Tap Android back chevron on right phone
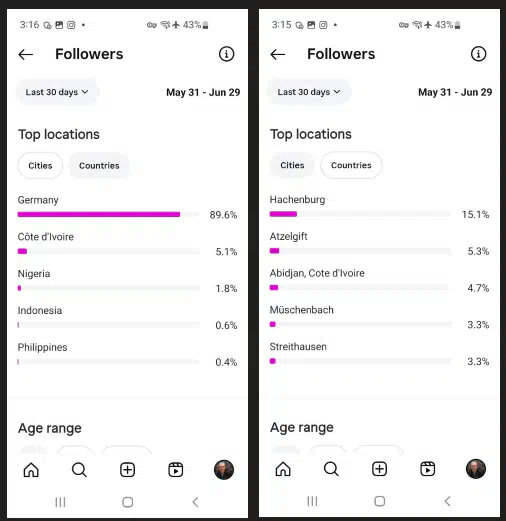 tap(448, 501)
